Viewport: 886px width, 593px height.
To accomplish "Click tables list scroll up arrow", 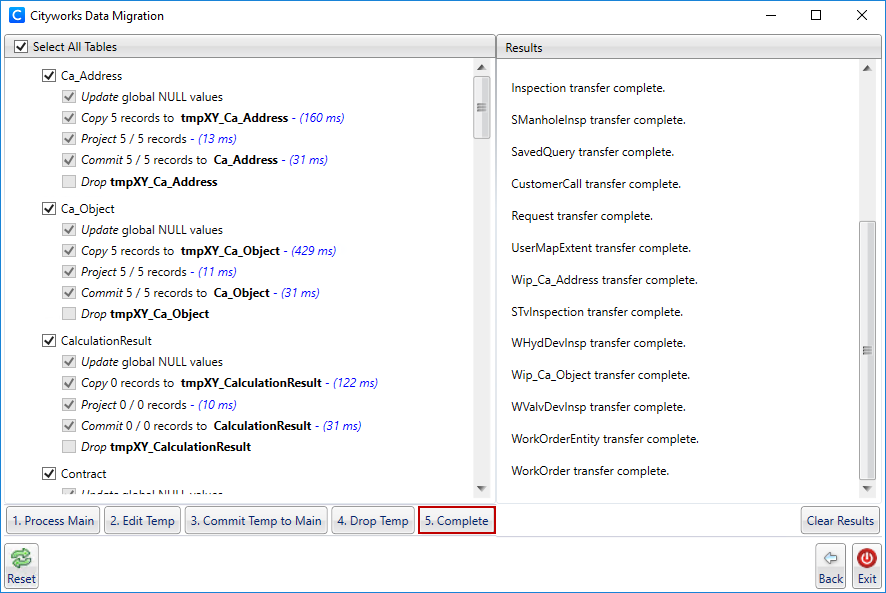I will [481, 67].
